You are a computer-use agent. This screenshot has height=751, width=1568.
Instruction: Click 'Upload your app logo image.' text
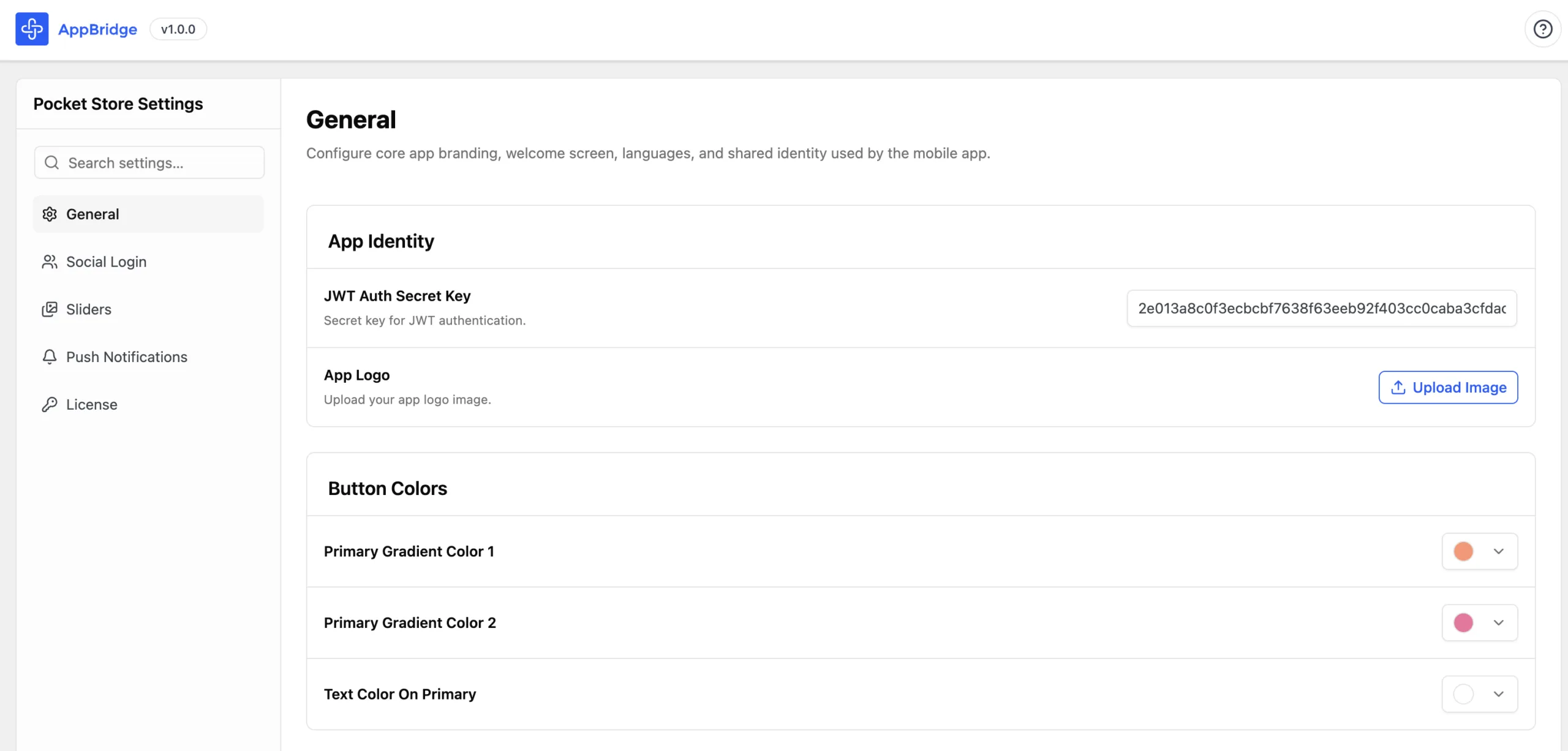pyautogui.click(x=407, y=399)
